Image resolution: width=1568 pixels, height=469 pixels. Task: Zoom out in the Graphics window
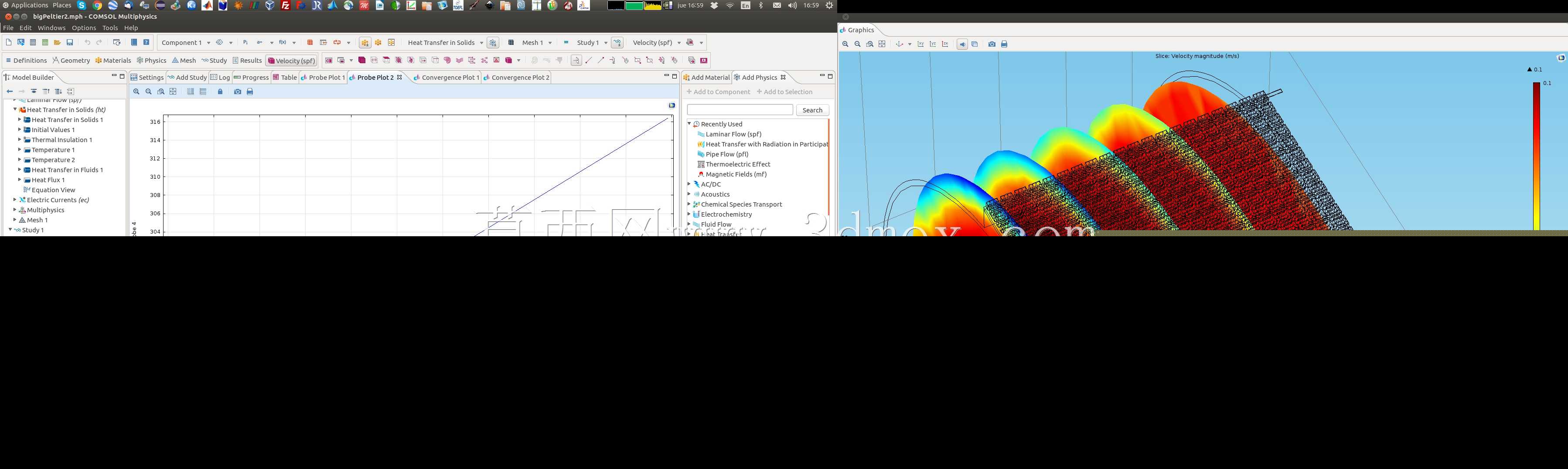[x=858, y=44]
